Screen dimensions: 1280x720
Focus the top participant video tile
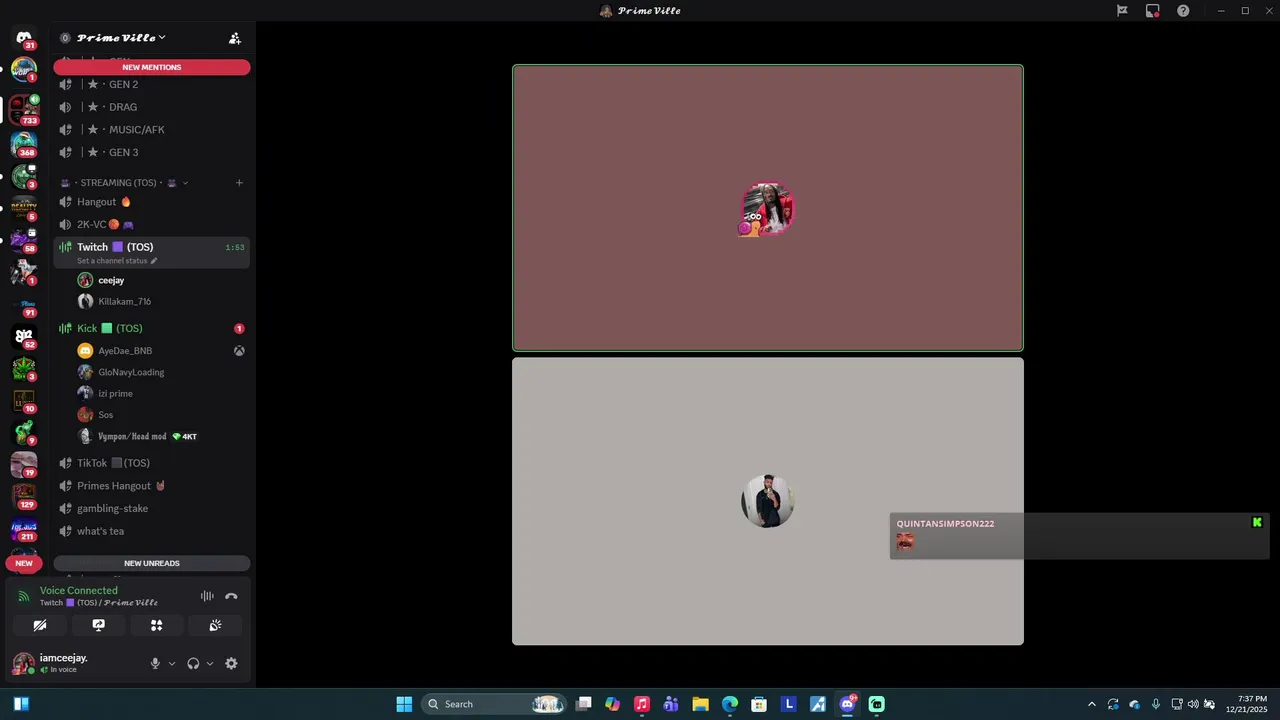tap(768, 208)
